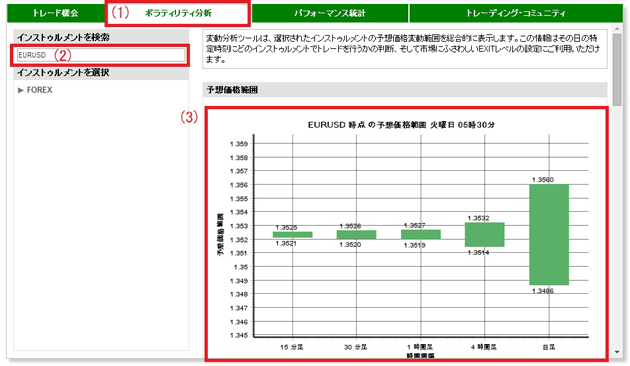
Task: Click the value label 1.3486
Action: point(542,291)
